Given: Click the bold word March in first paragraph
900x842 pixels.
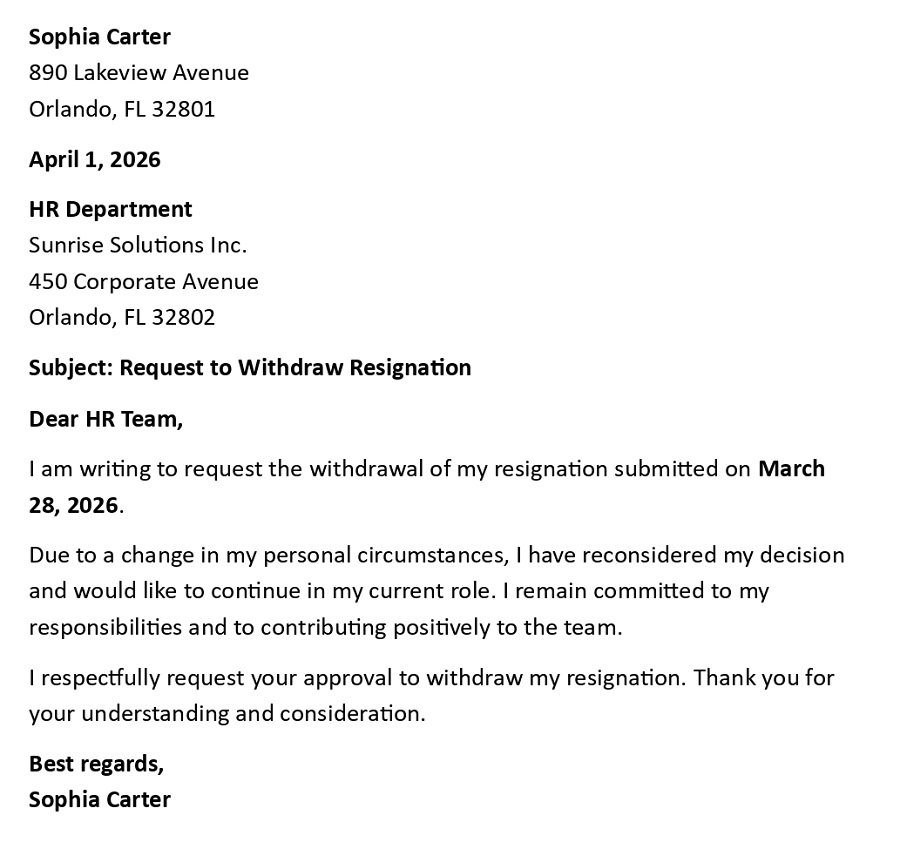Looking at the screenshot, I should [791, 469].
